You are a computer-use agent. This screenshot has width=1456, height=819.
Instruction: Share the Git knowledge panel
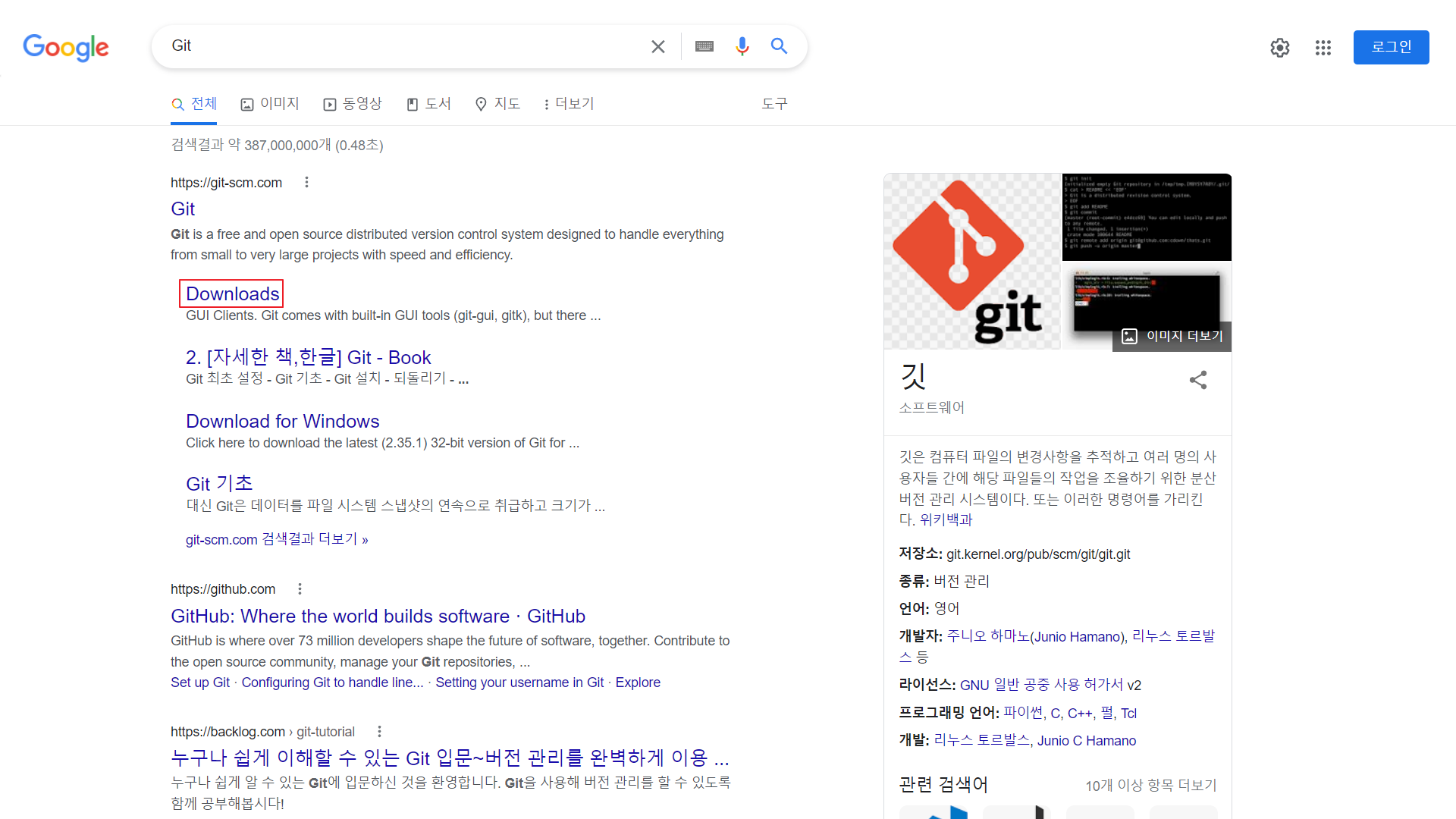[1197, 380]
